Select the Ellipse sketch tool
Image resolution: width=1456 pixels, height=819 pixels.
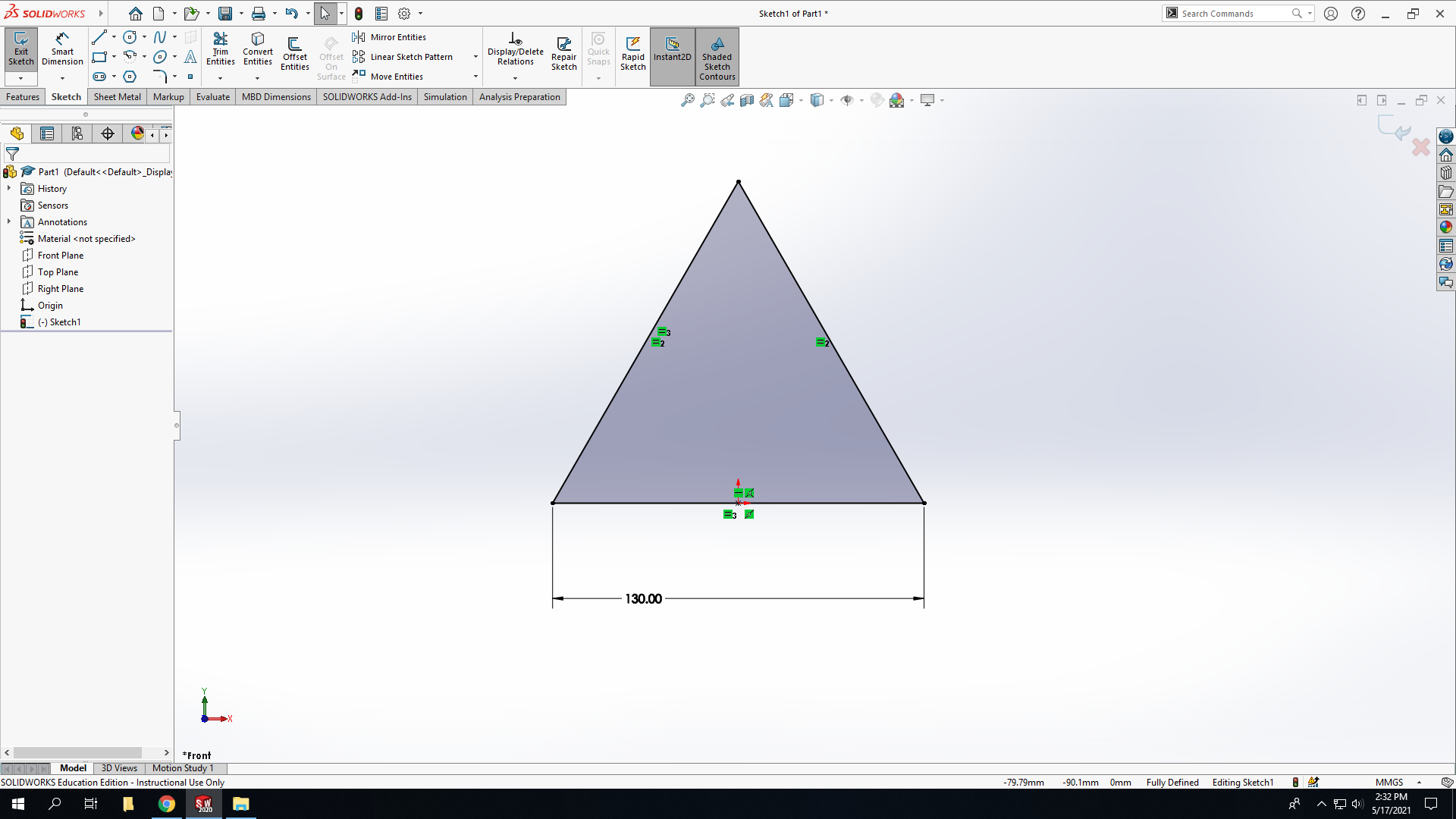[x=159, y=57]
